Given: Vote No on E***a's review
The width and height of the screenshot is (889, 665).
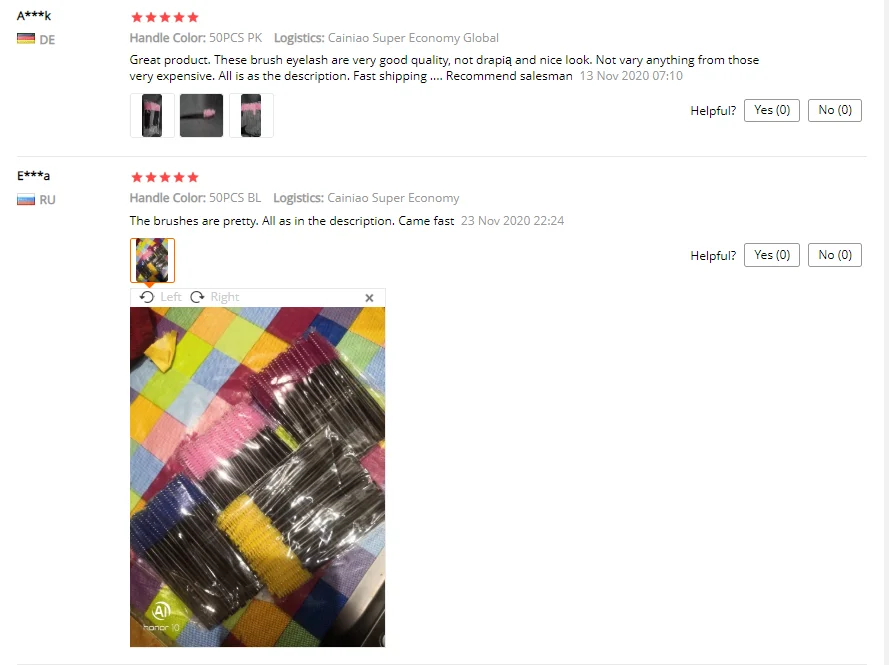Looking at the screenshot, I should pos(835,255).
